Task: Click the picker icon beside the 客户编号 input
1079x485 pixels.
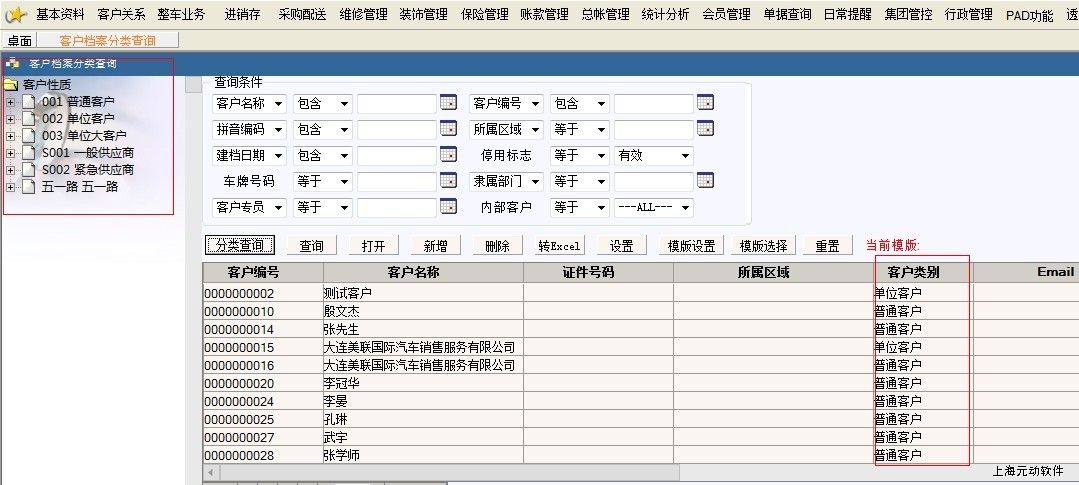Action: tap(704, 103)
